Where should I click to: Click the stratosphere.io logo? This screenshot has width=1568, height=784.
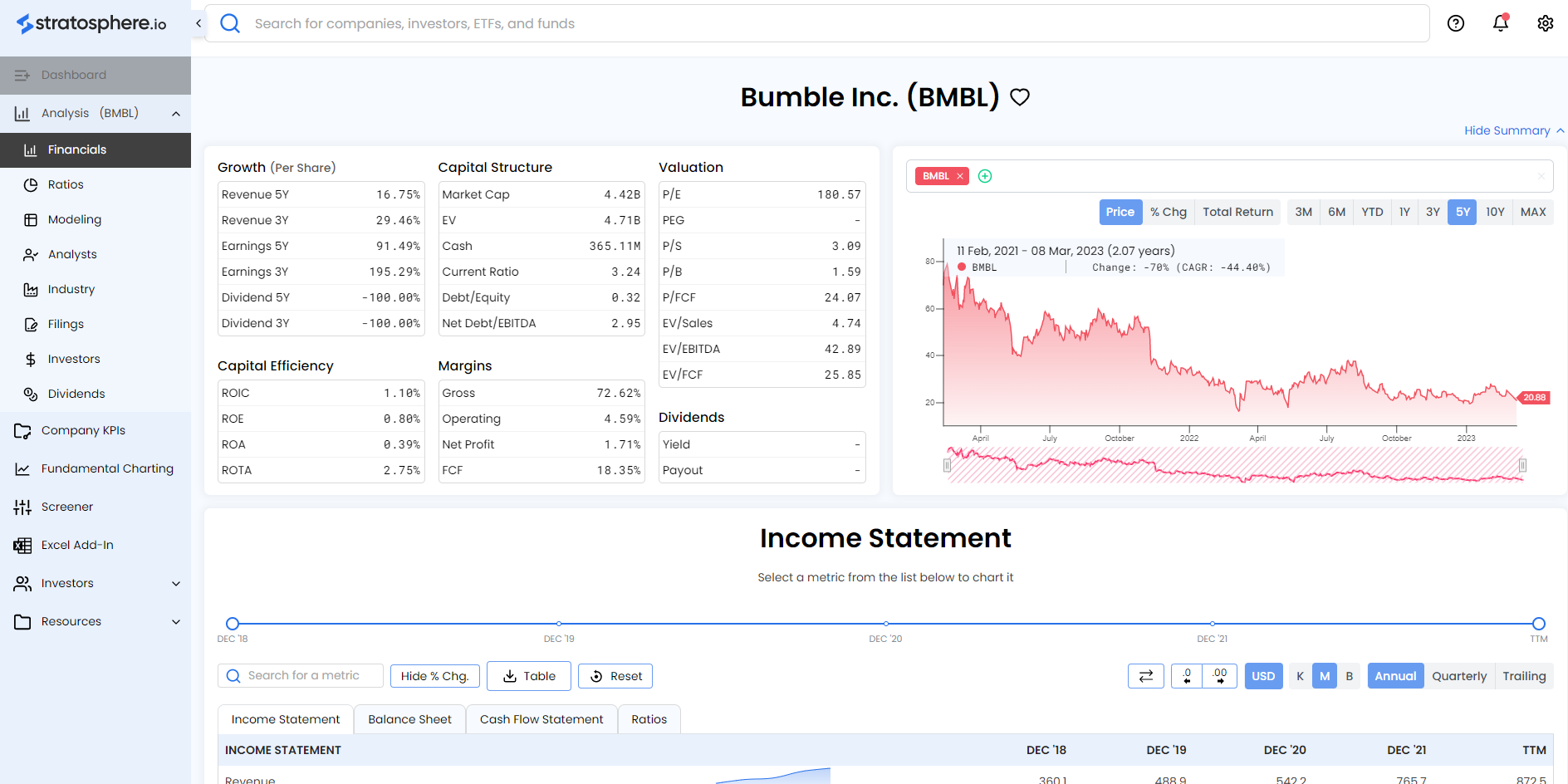91,23
